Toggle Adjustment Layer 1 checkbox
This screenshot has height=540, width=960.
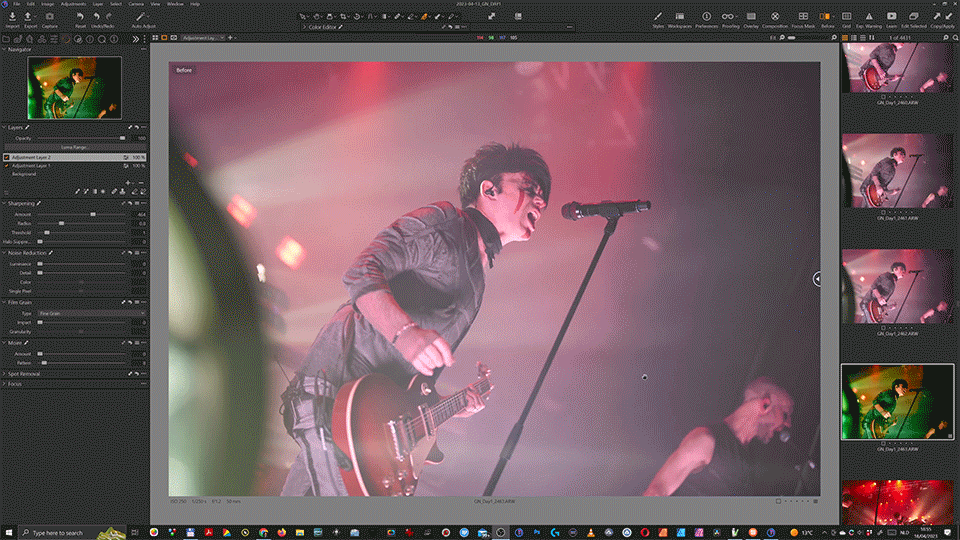pos(7,166)
